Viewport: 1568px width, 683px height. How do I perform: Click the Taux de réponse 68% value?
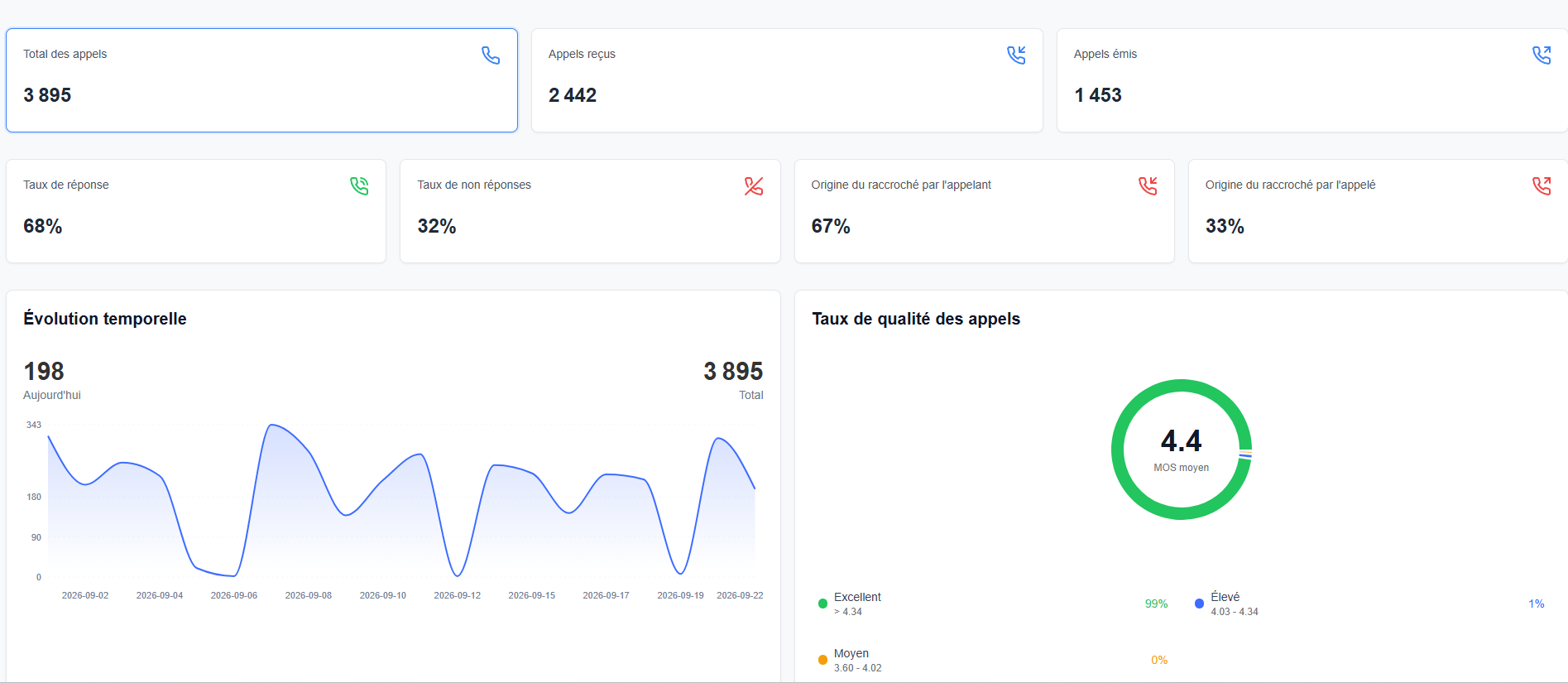(x=43, y=226)
